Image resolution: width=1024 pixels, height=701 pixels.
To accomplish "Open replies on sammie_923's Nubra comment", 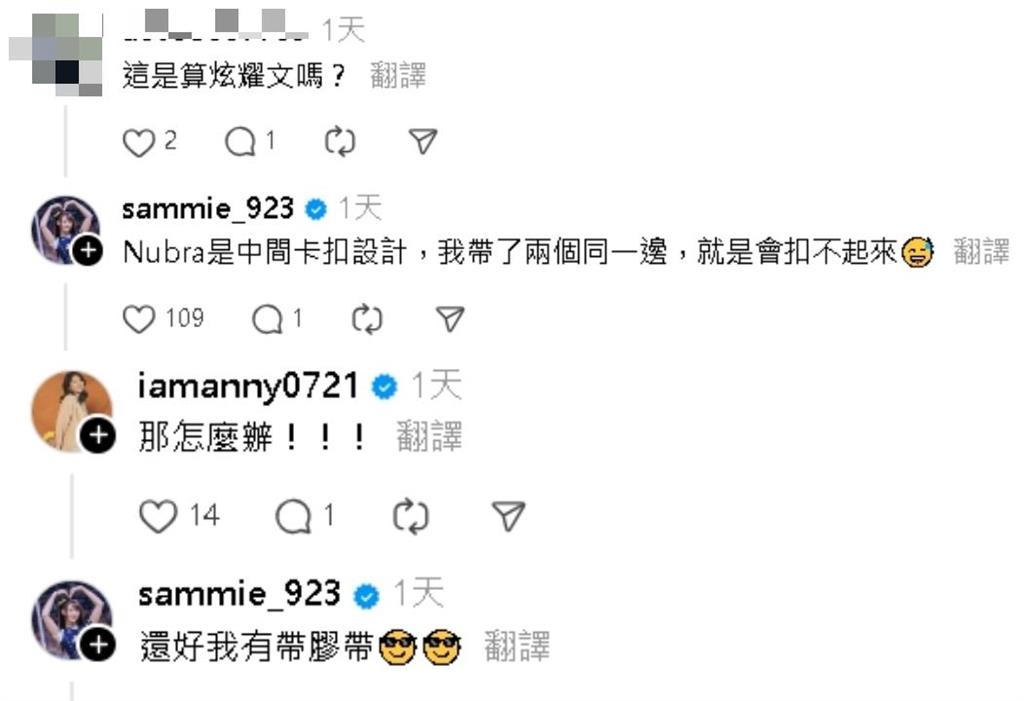I will (x=268, y=319).
